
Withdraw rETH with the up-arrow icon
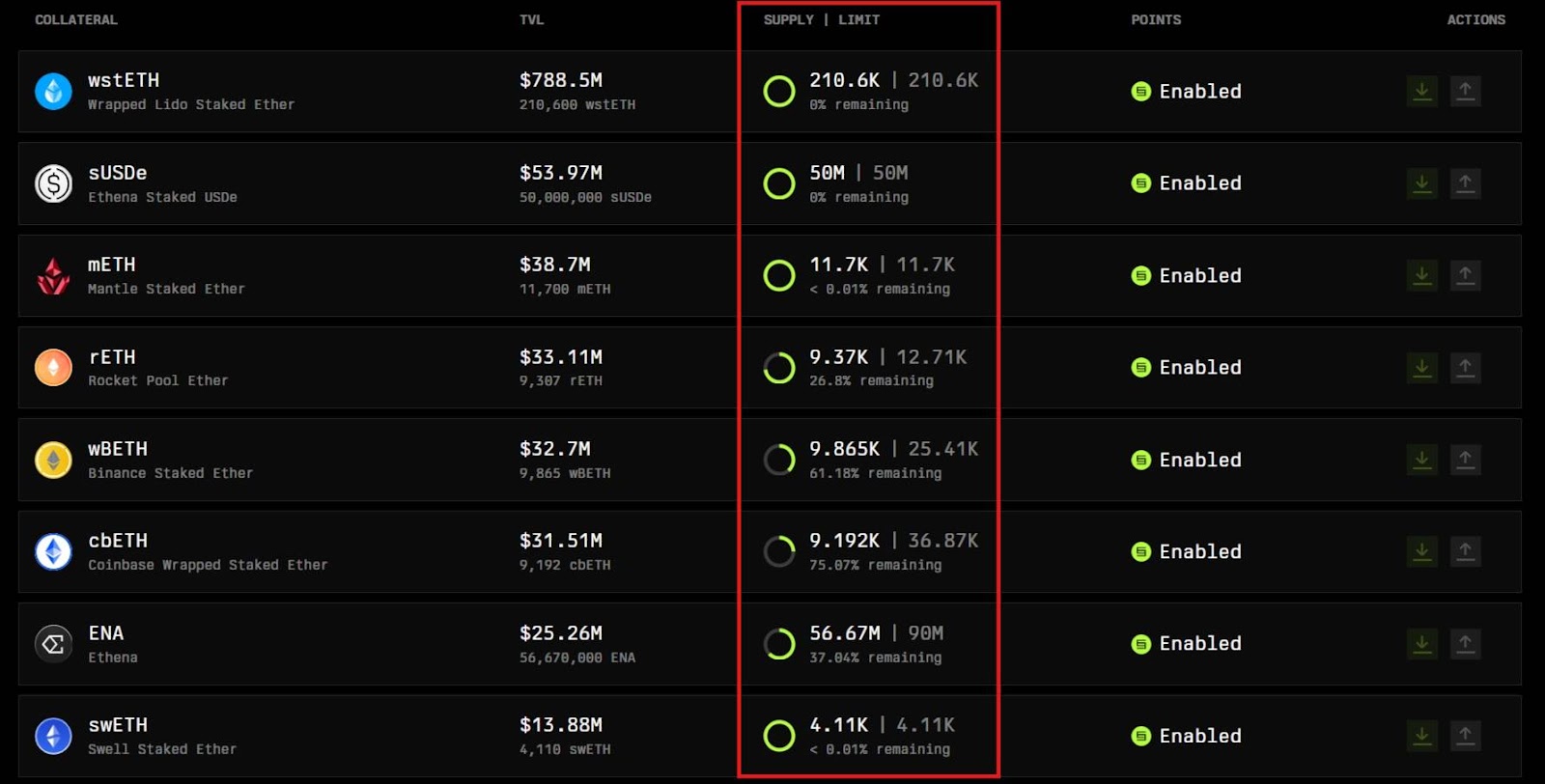[1465, 368]
